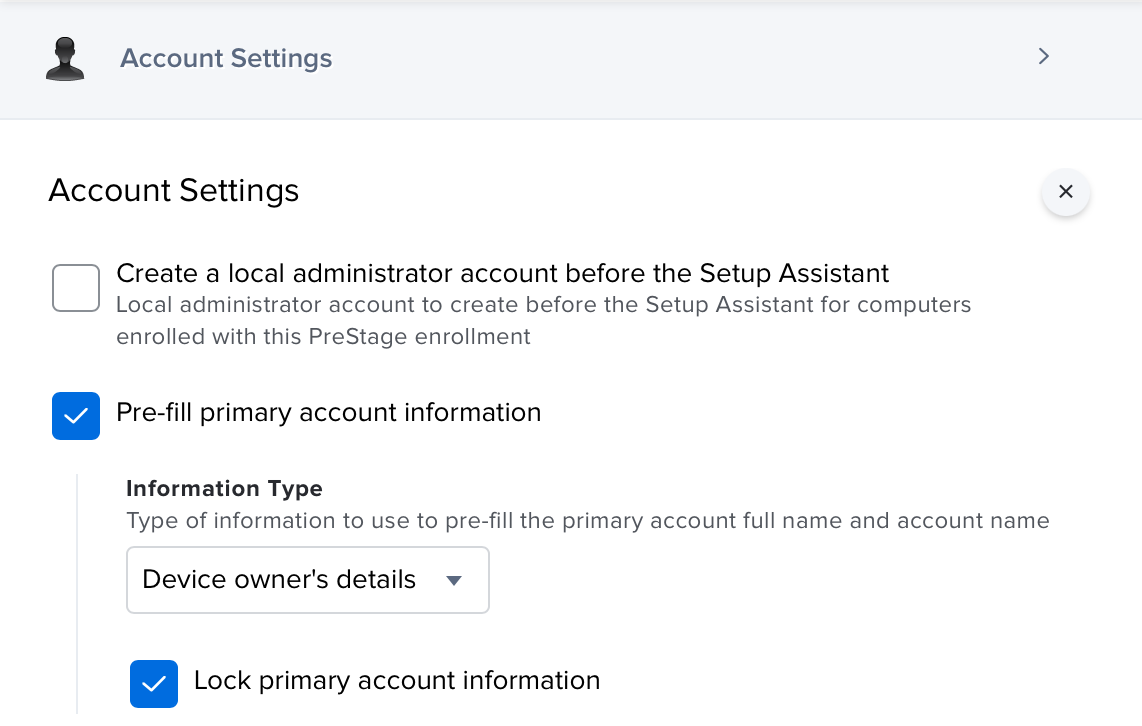Image resolution: width=1142 pixels, height=726 pixels.
Task: Click the 'Lock primary account information' label
Action: [396, 681]
